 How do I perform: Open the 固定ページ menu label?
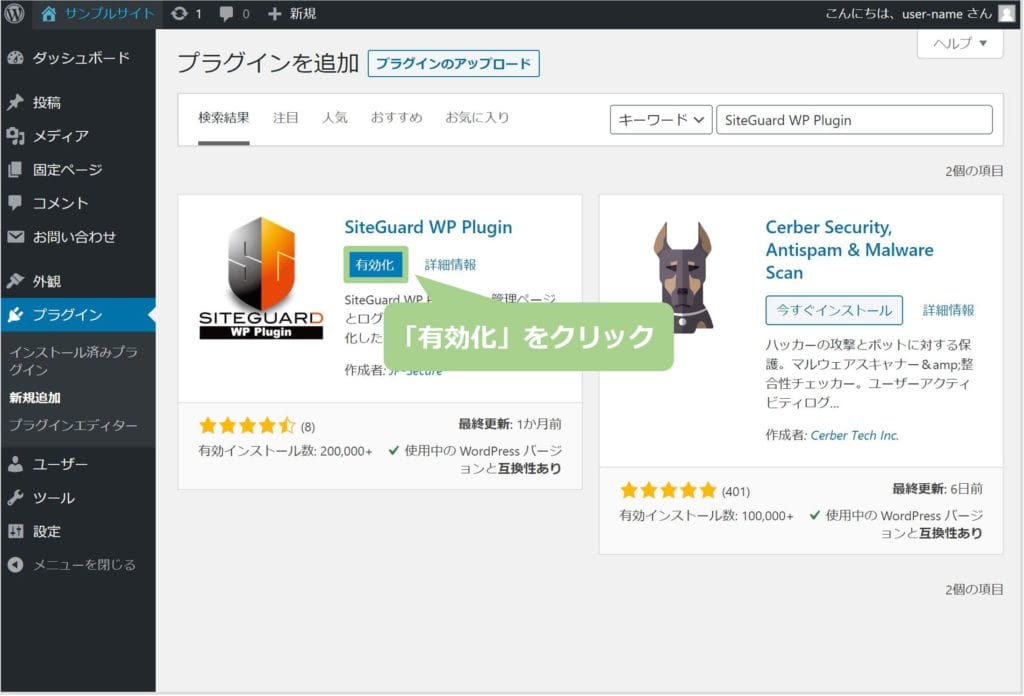pyautogui.click(x=68, y=170)
